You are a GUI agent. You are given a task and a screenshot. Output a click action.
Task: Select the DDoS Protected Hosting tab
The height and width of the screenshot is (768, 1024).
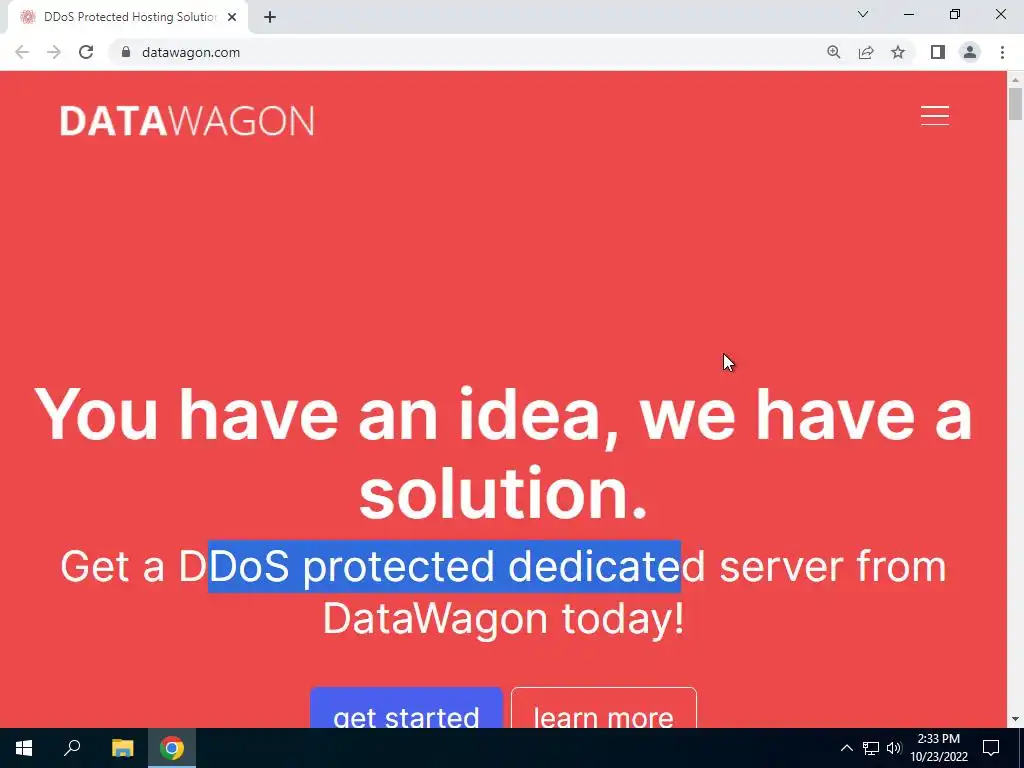pyautogui.click(x=128, y=17)
